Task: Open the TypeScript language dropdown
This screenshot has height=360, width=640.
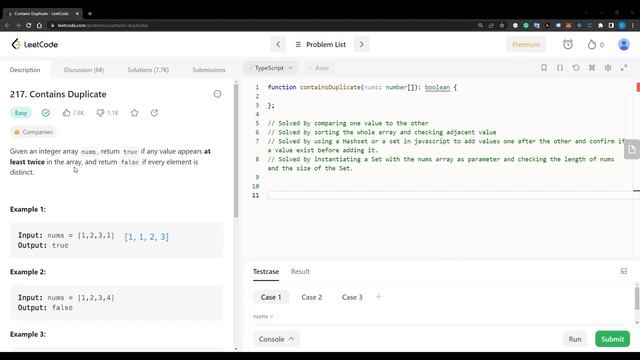Action: 271,68
